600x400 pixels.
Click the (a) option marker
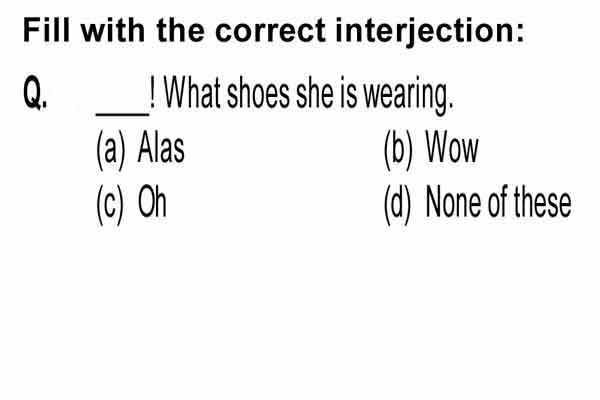(111, 150)
